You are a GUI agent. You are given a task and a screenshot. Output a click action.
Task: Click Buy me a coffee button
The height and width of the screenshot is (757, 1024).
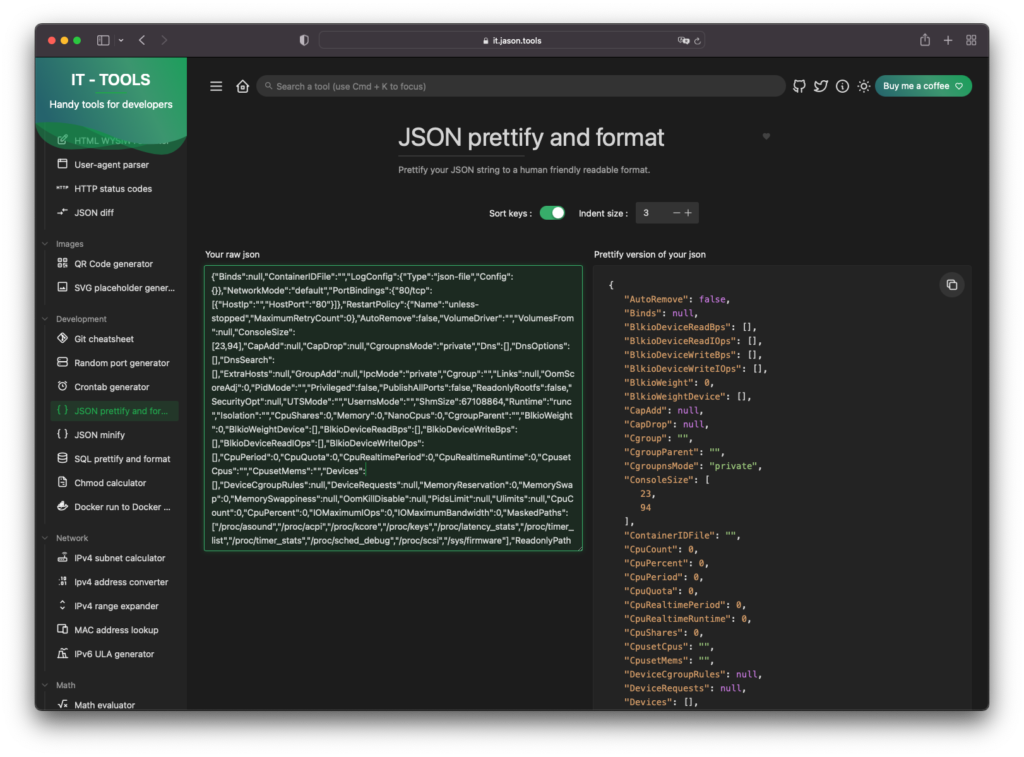click(923, 86)
